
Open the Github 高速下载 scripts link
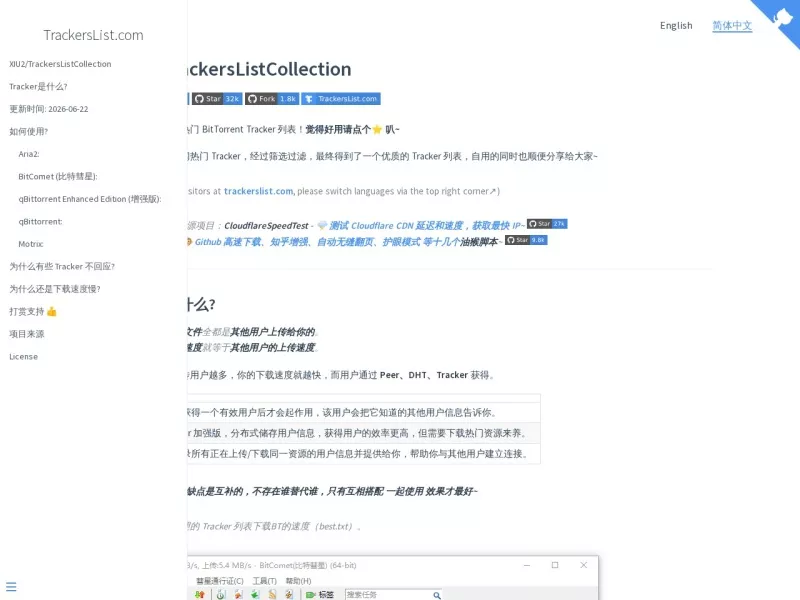pyautogui.click(x=327, y=242)
